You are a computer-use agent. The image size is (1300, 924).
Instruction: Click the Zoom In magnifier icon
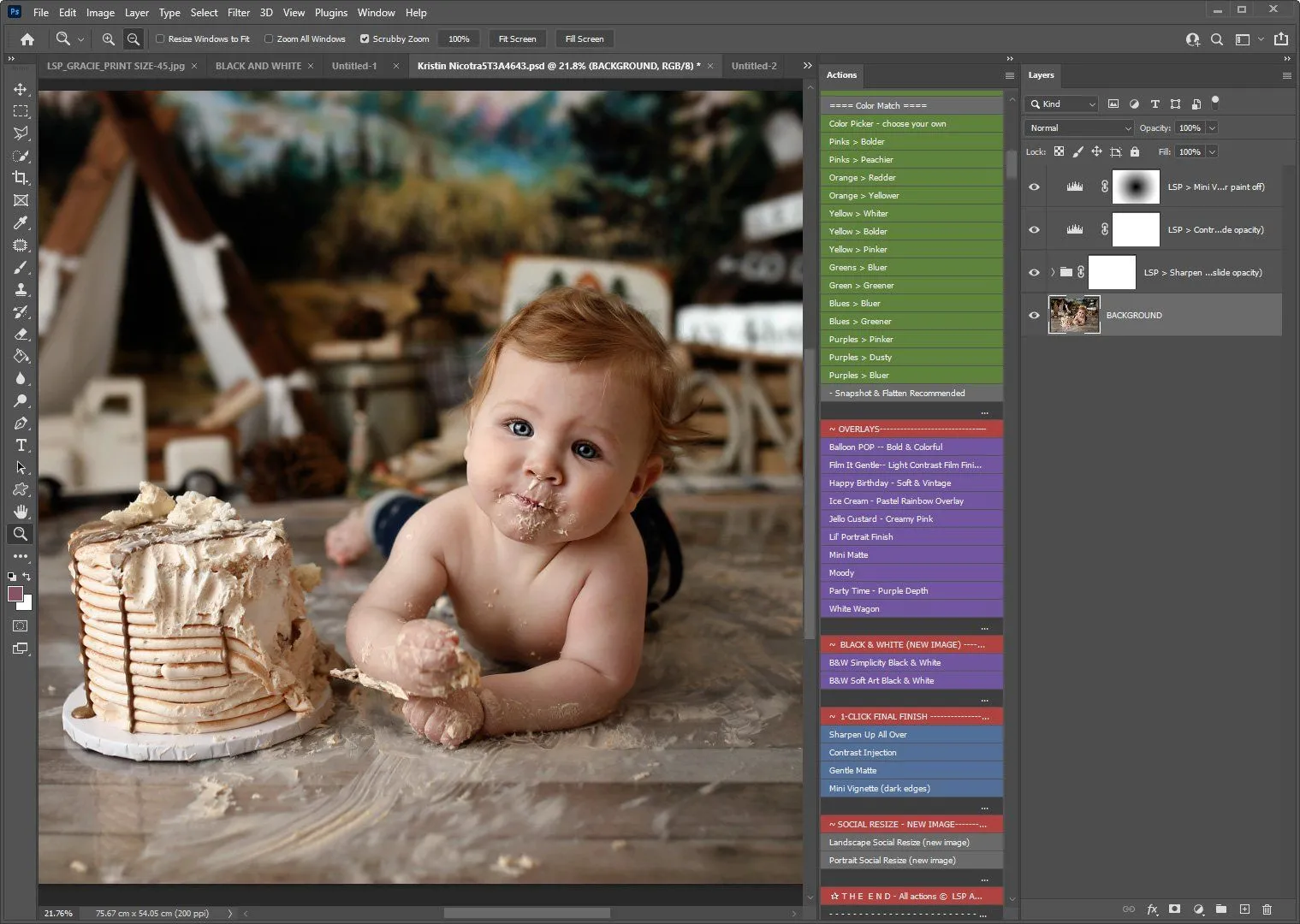(x=109, y=38)
